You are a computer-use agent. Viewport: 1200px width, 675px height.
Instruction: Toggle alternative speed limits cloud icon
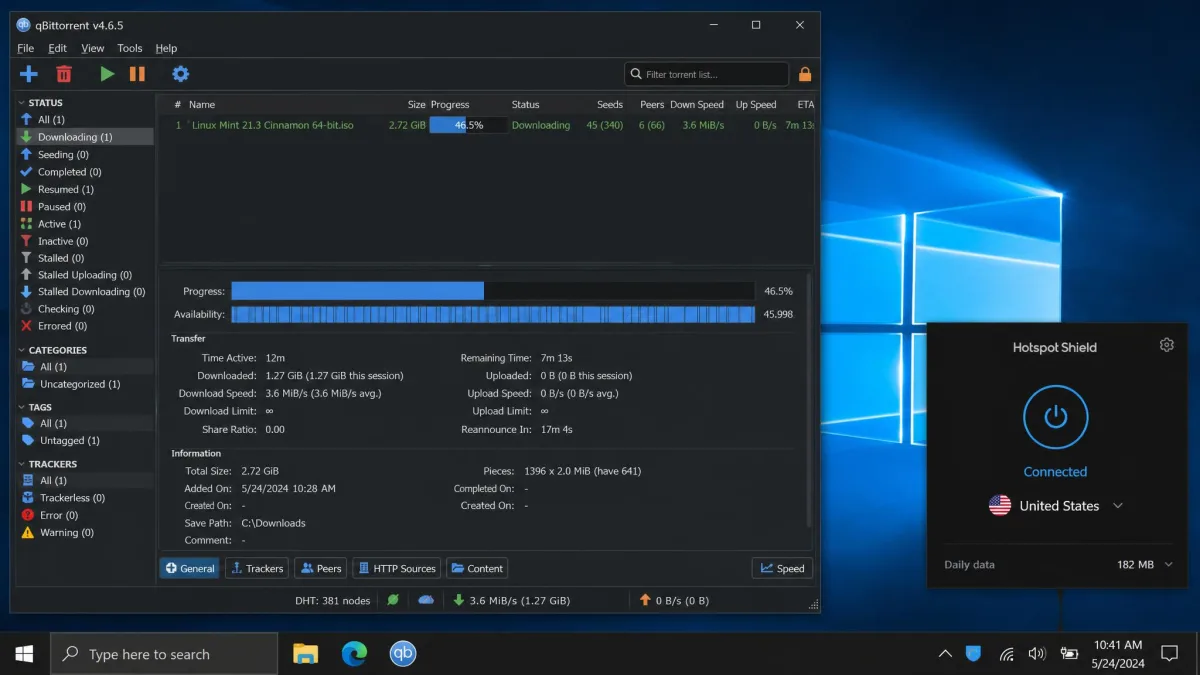pos(426,600)
